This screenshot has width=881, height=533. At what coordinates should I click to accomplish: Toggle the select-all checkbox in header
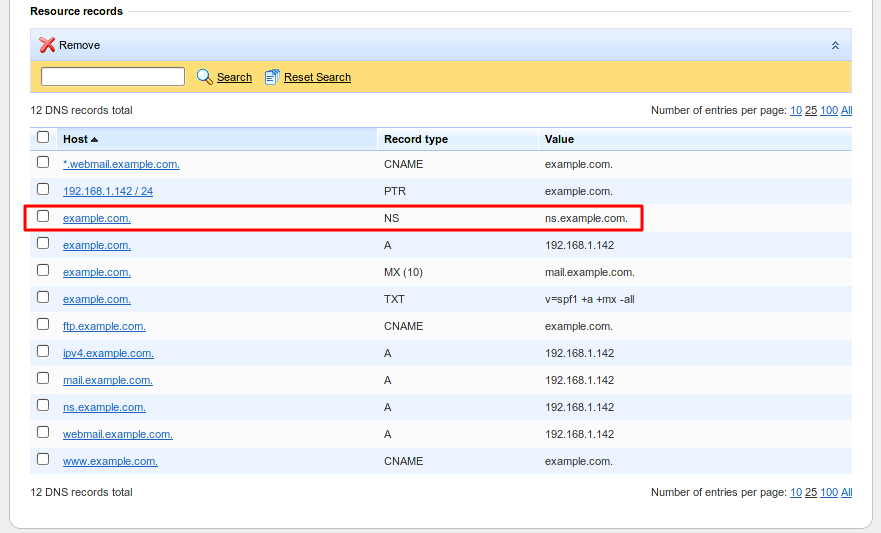43,138
